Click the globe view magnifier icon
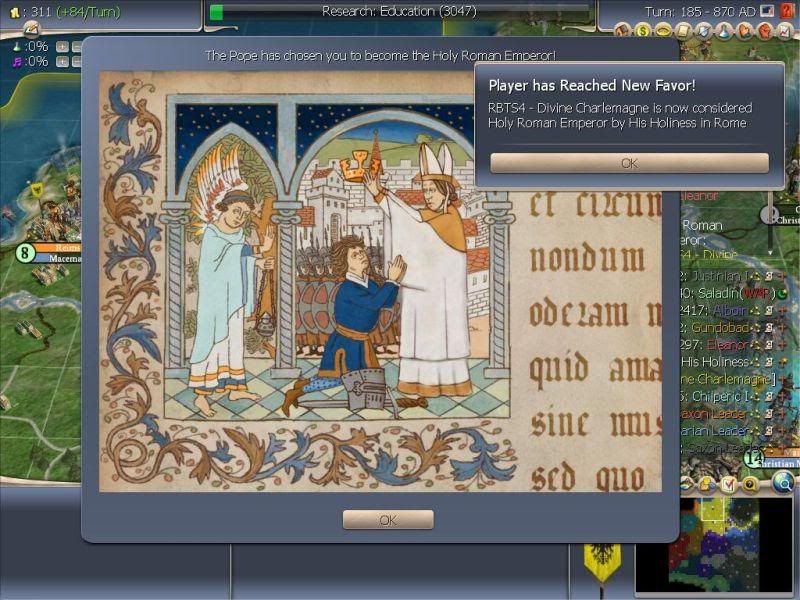 (781, 482)
